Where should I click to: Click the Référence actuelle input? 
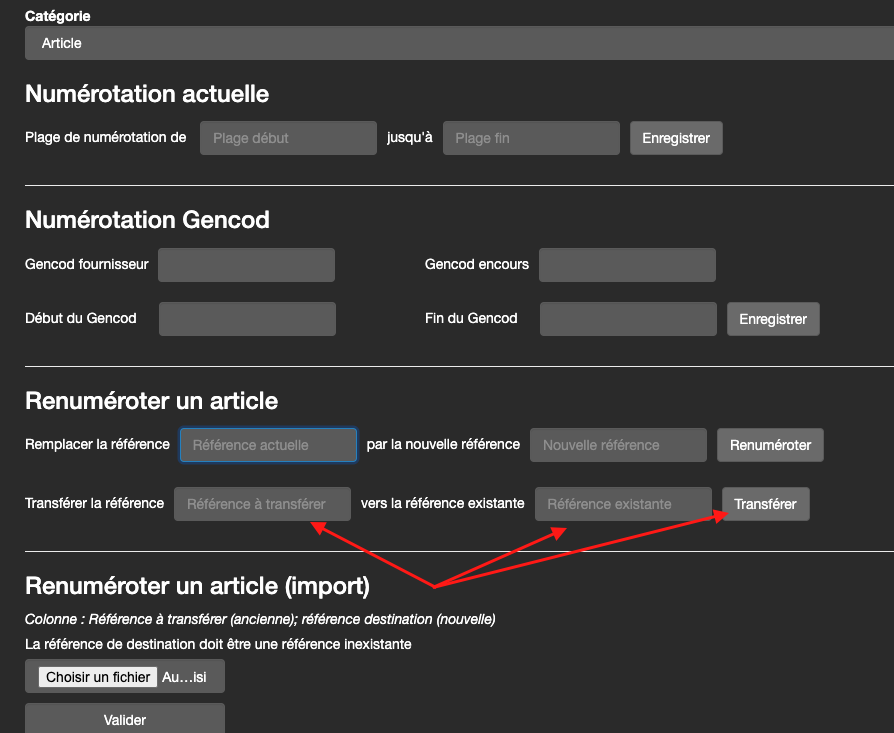(x=268, y=445)
